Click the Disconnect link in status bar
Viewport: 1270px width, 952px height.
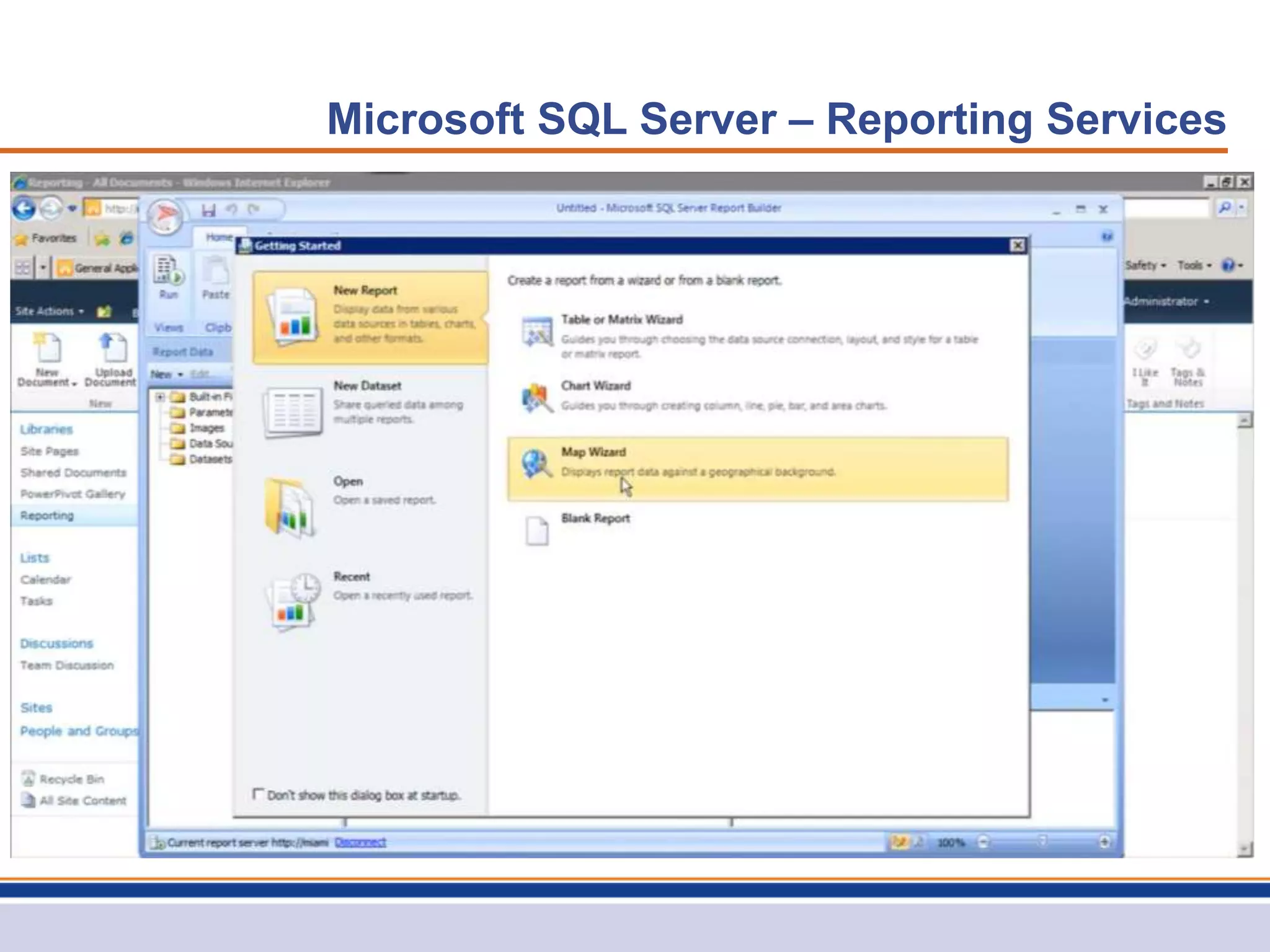click(x=360, y=842)
